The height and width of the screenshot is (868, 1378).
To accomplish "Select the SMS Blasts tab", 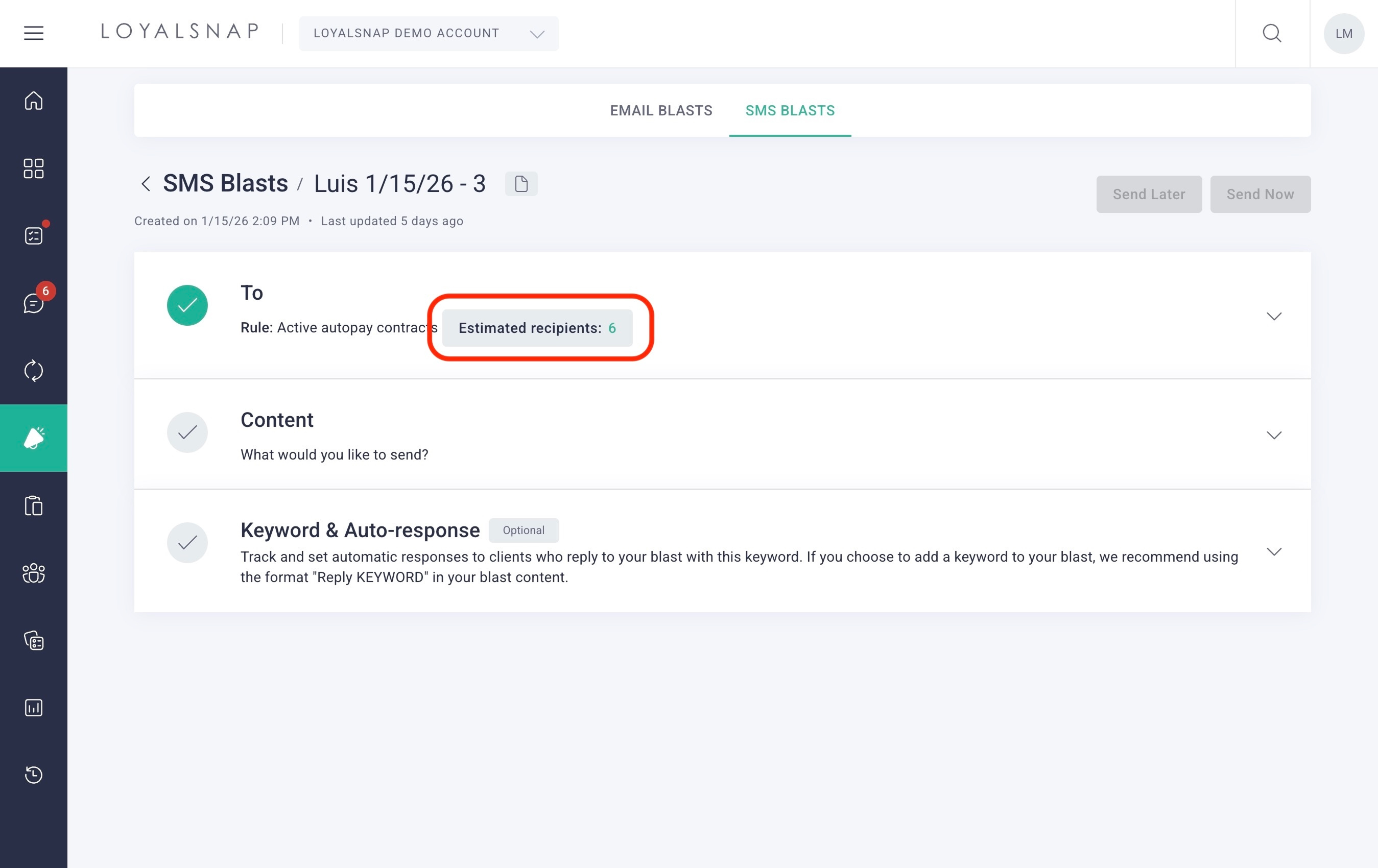I will tap(789, 110).
